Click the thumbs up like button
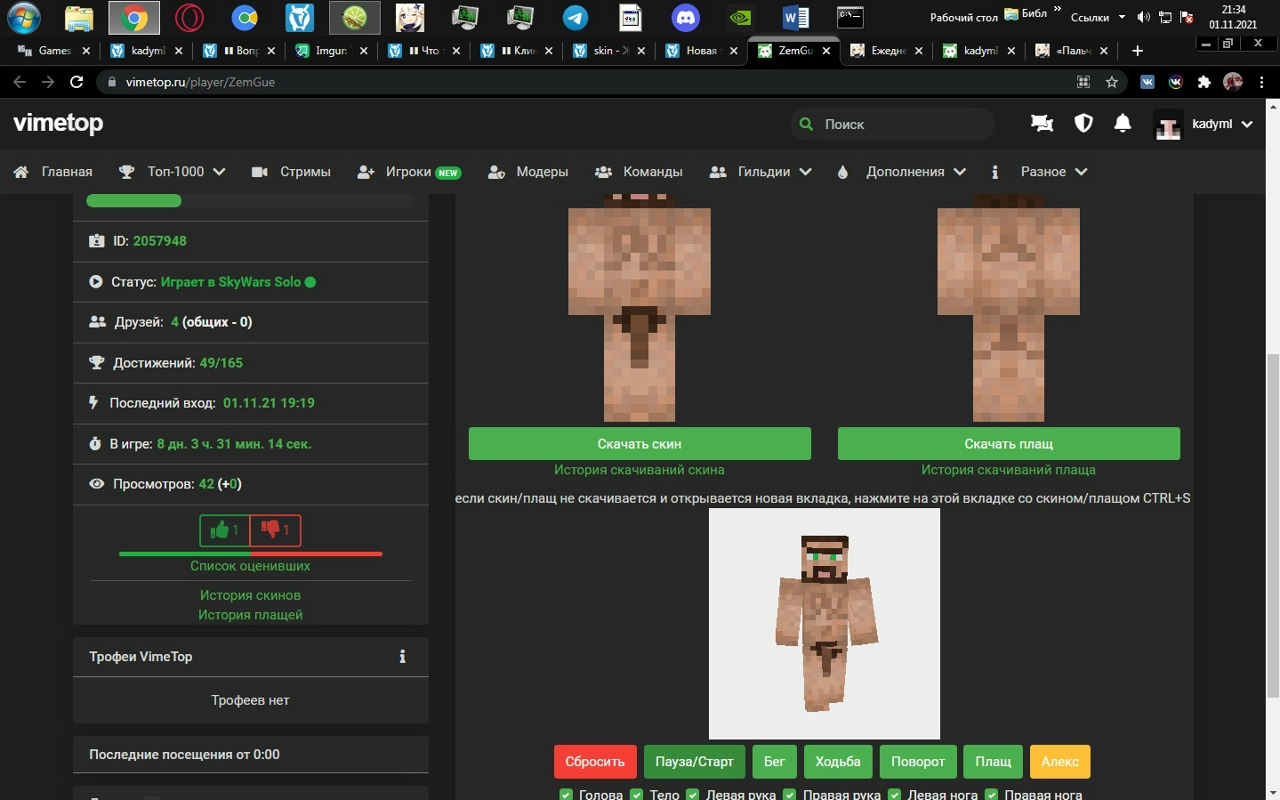The width and height of the screenshot is (1280, 800). click(225, 530)
